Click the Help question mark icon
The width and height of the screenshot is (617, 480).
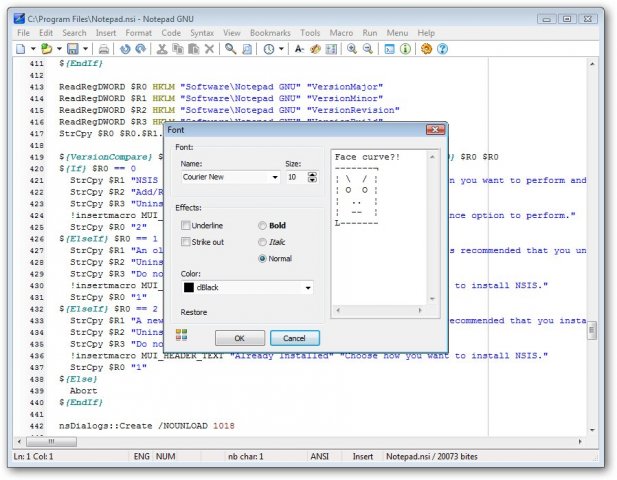pyautogui.click(x=442, y=48)
